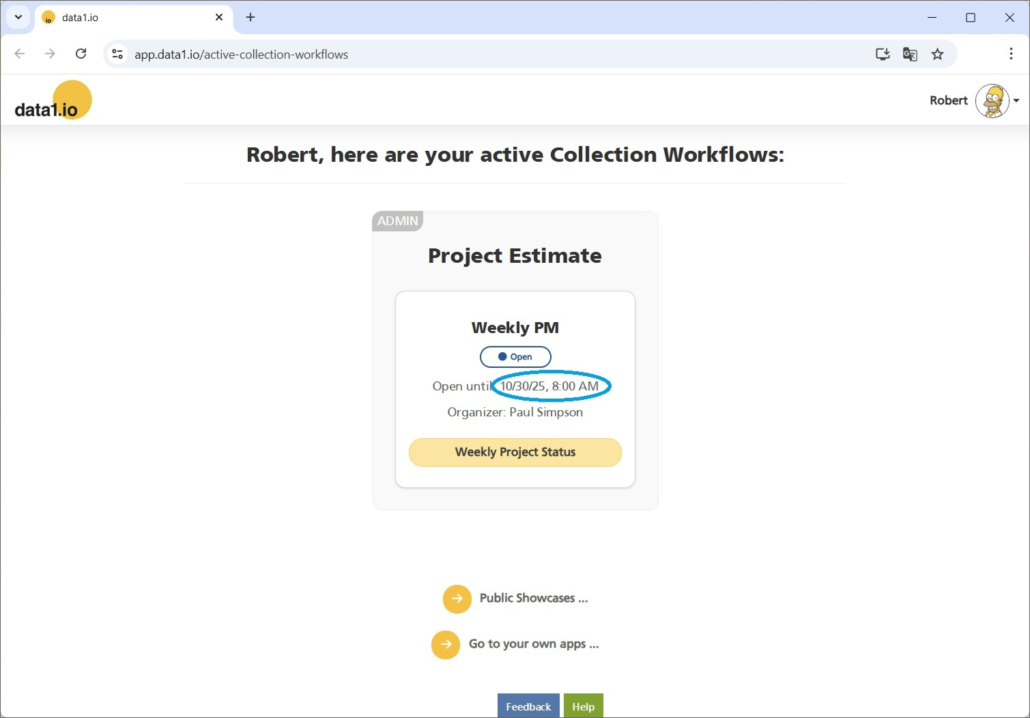Reload the page in browser
Viewport: 1030px width, 718px height.
tap(81, 54)
